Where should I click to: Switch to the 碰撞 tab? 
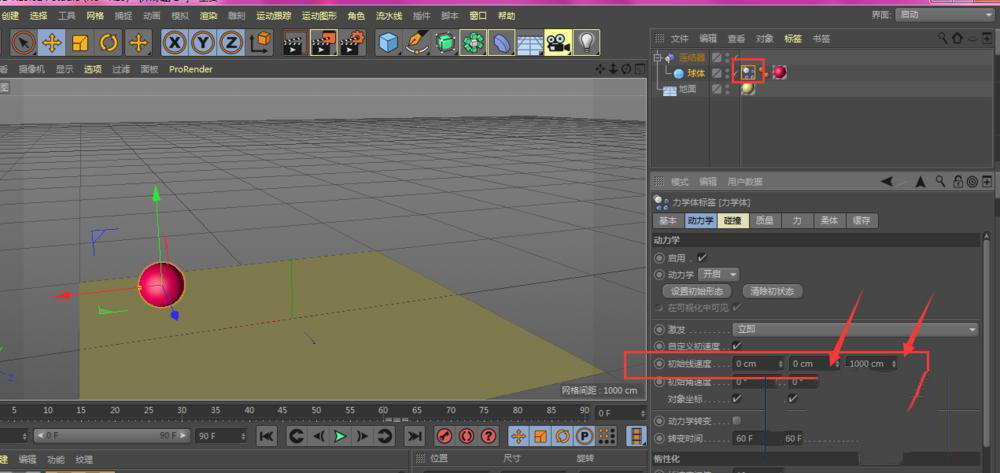point(732,220)
